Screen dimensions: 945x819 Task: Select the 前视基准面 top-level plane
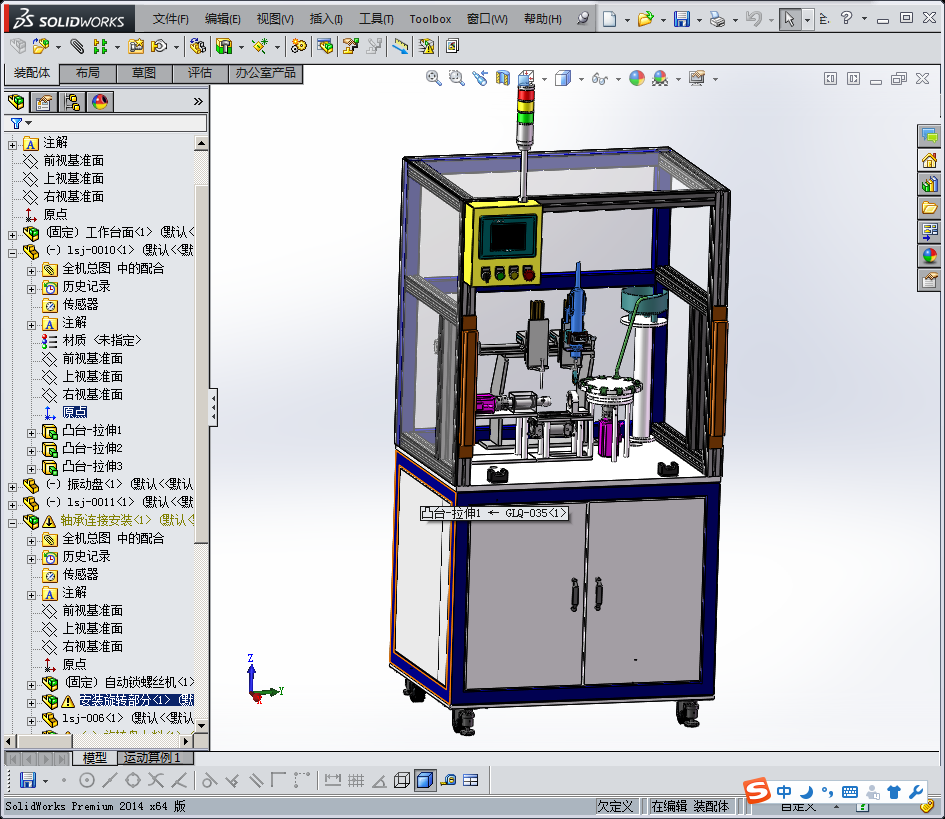[74, 161]
